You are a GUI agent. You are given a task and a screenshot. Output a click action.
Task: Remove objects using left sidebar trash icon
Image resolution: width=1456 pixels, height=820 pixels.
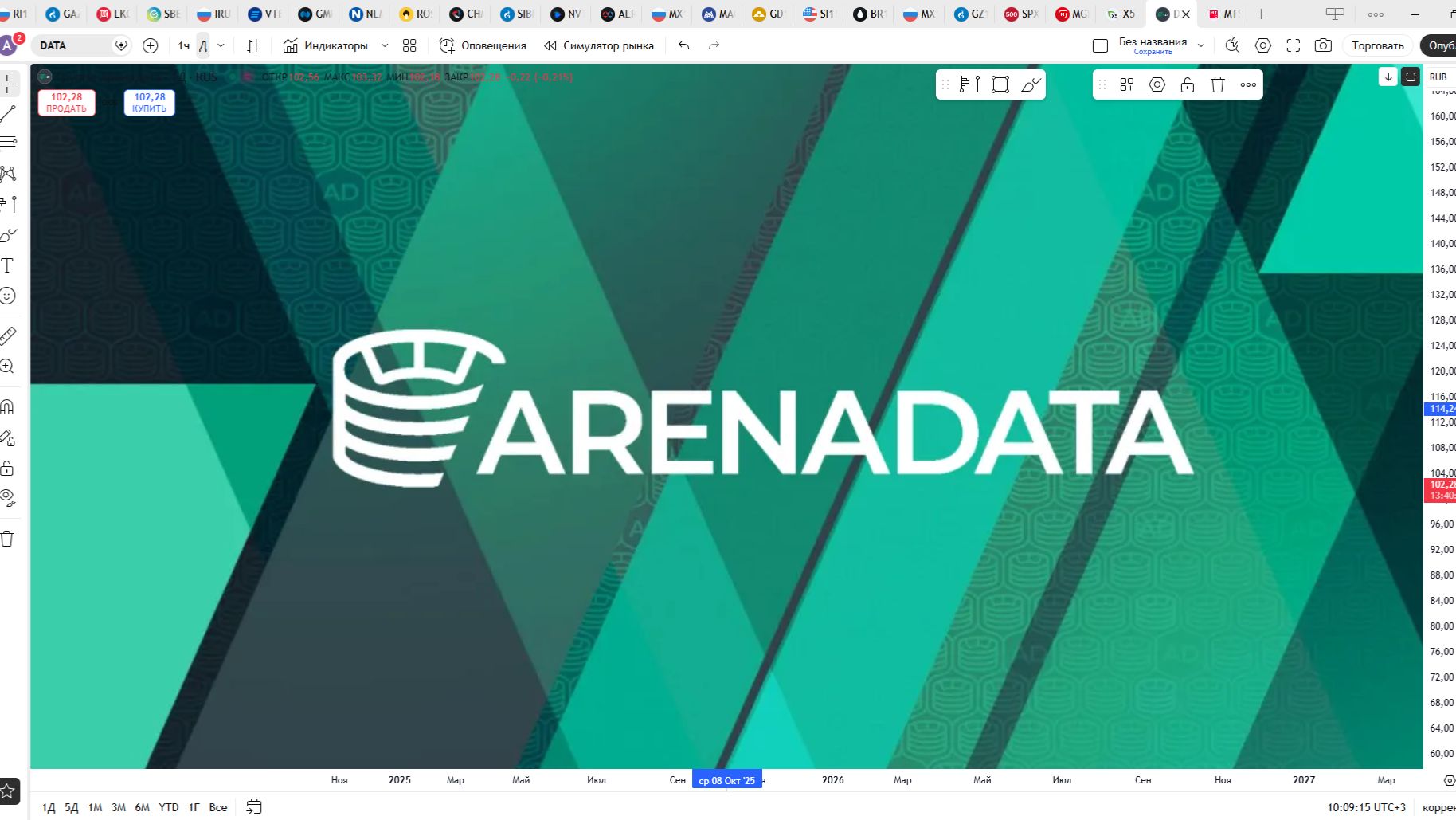(8, 539)
